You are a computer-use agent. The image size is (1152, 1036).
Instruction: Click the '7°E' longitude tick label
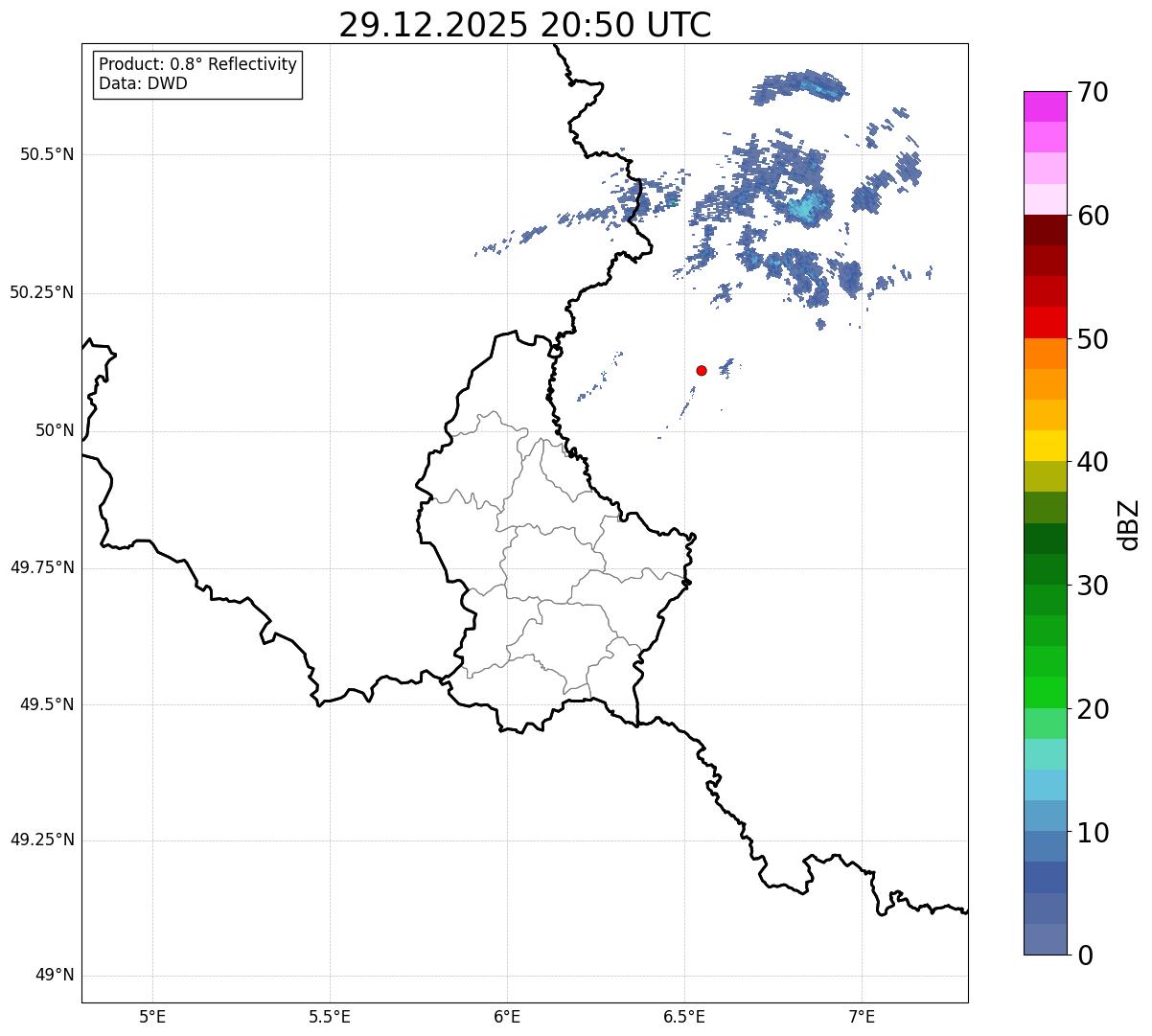[862, 1016]
